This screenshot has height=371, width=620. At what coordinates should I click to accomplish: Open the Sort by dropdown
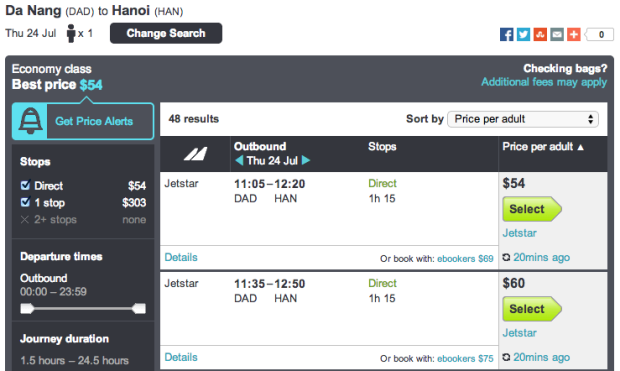click(523, 119)
